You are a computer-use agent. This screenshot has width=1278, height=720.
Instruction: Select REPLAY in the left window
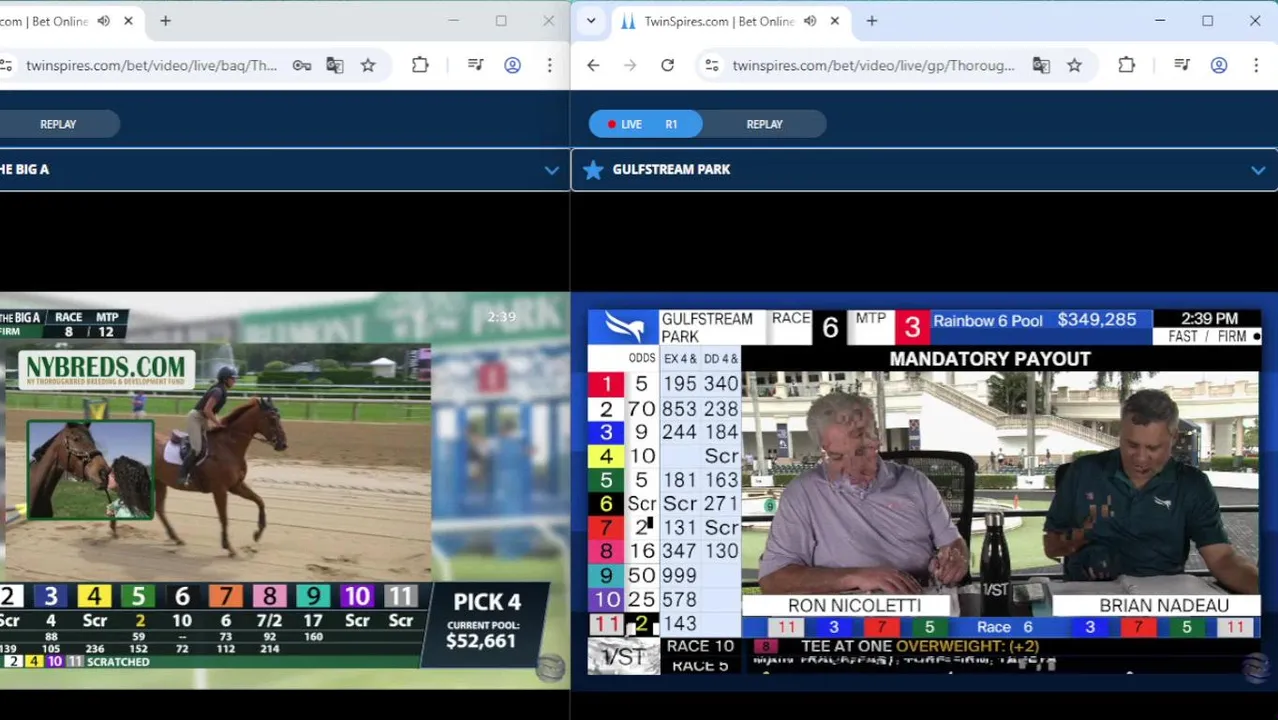pos(58,124)
